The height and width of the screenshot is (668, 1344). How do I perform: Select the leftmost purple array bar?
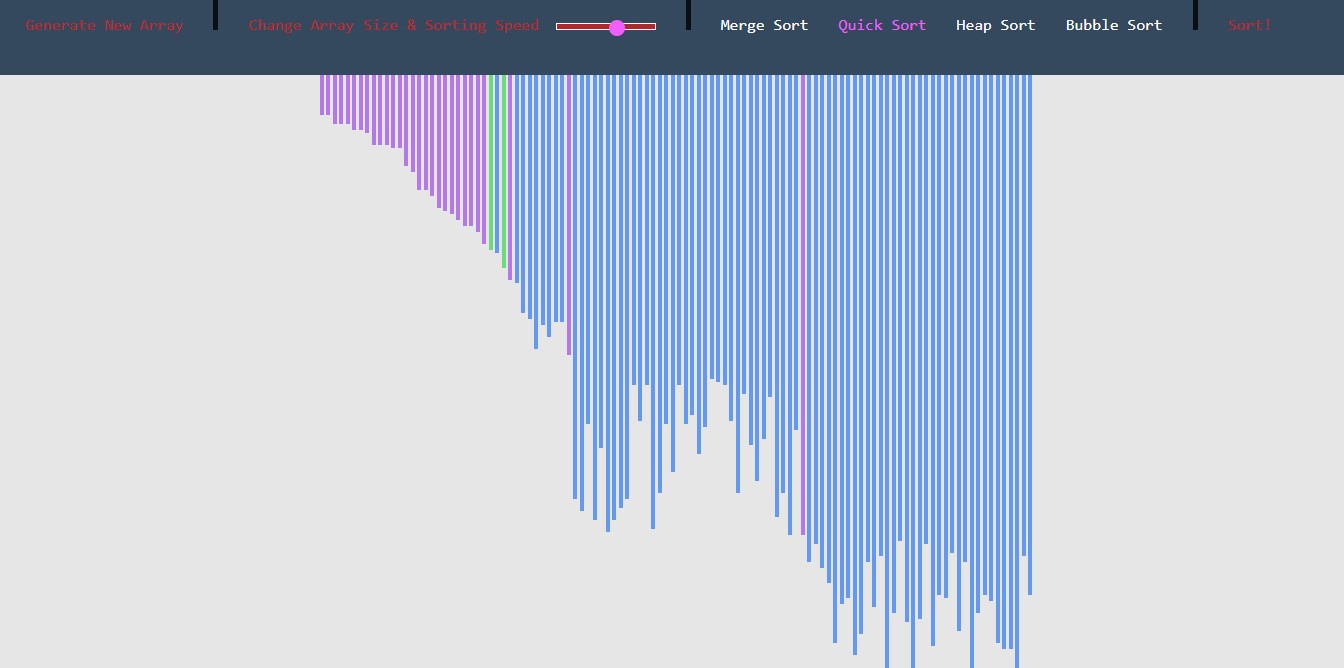click(x=322, y=94)
